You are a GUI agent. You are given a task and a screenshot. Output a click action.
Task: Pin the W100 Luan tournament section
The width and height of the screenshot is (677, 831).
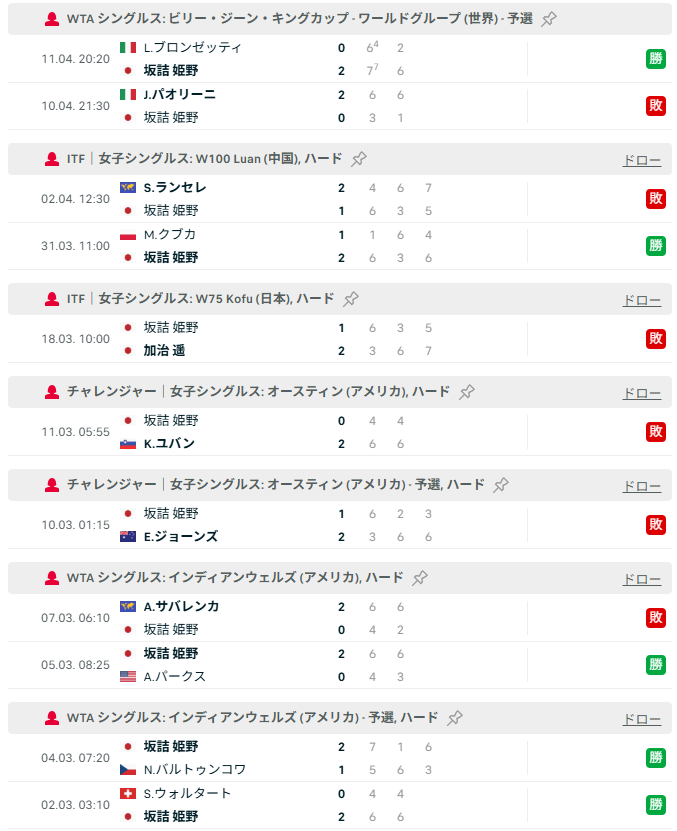pyautogui.click(x=359, y=159)
